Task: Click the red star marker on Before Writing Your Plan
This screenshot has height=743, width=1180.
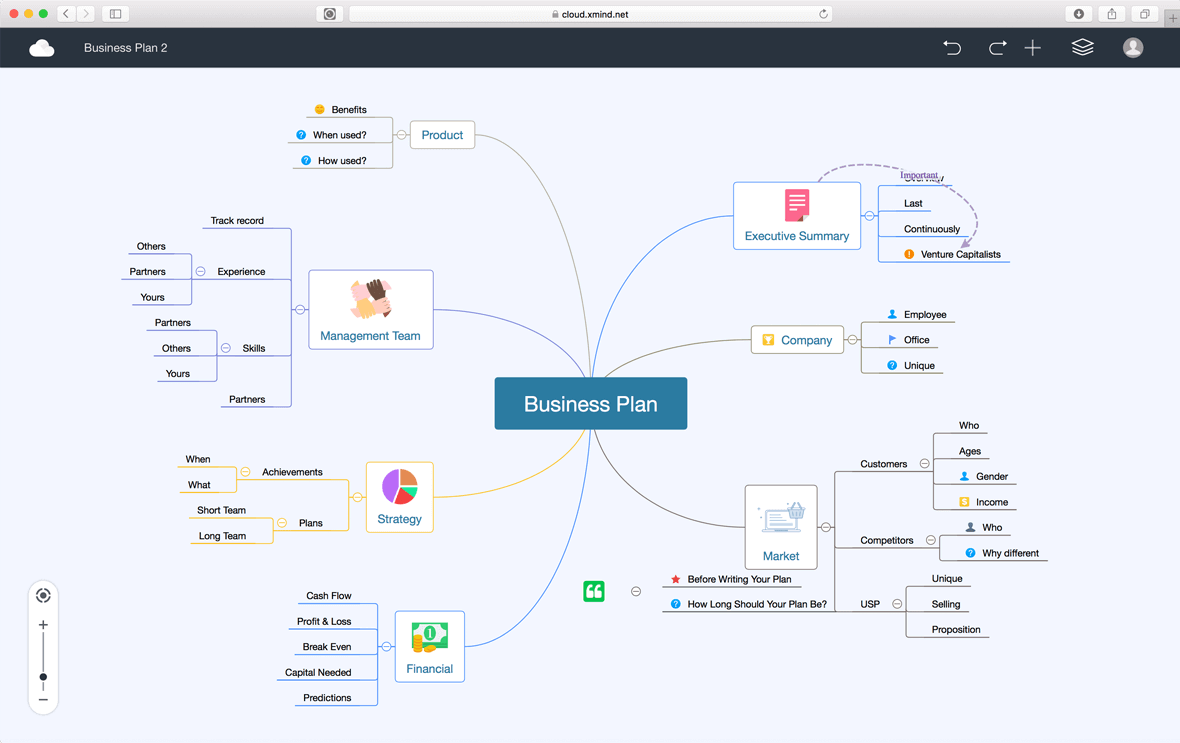Action: [x=676, y=579]
